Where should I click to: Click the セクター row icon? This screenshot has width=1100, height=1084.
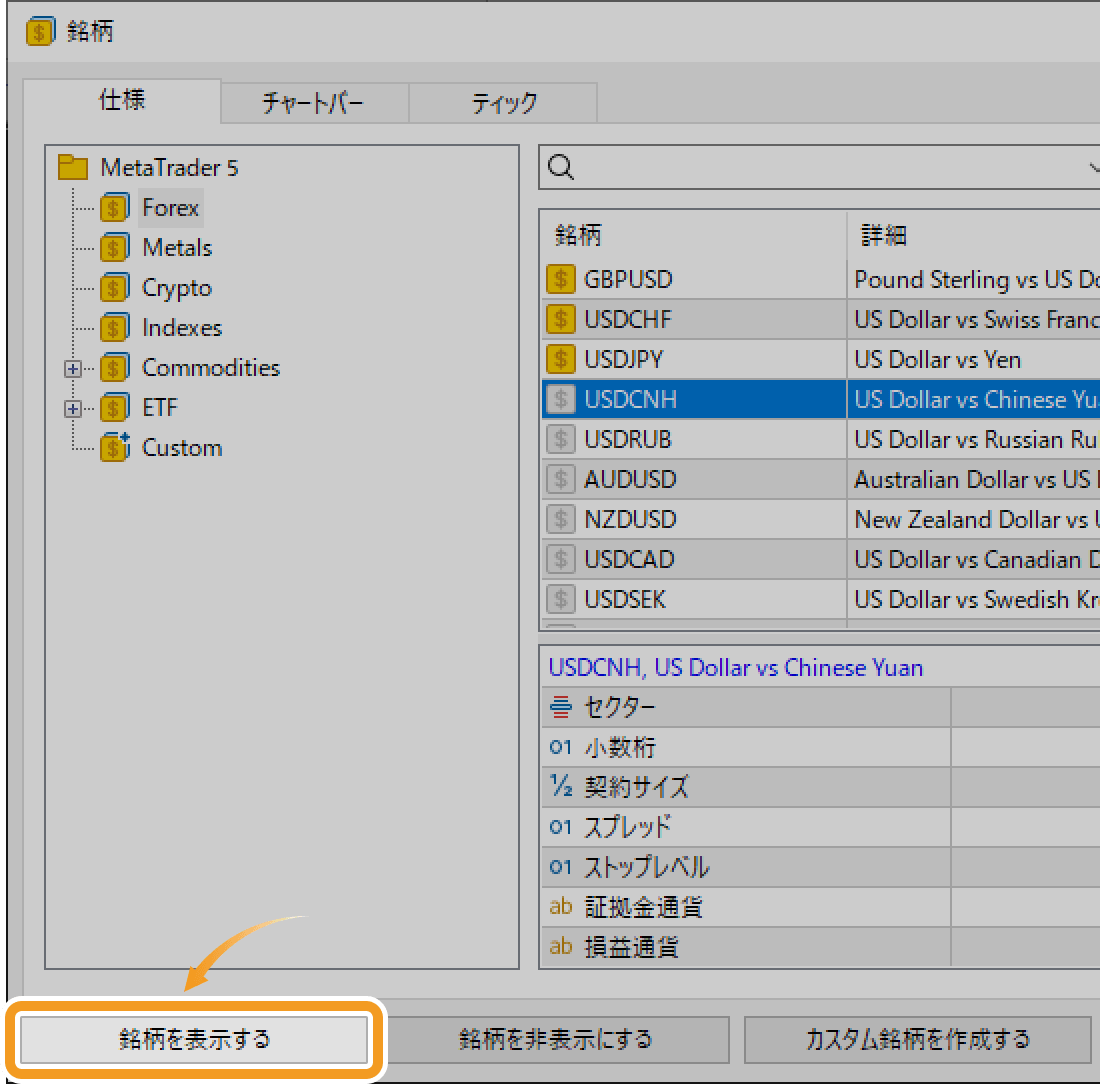pyautogui.click(x=561, y=707)
